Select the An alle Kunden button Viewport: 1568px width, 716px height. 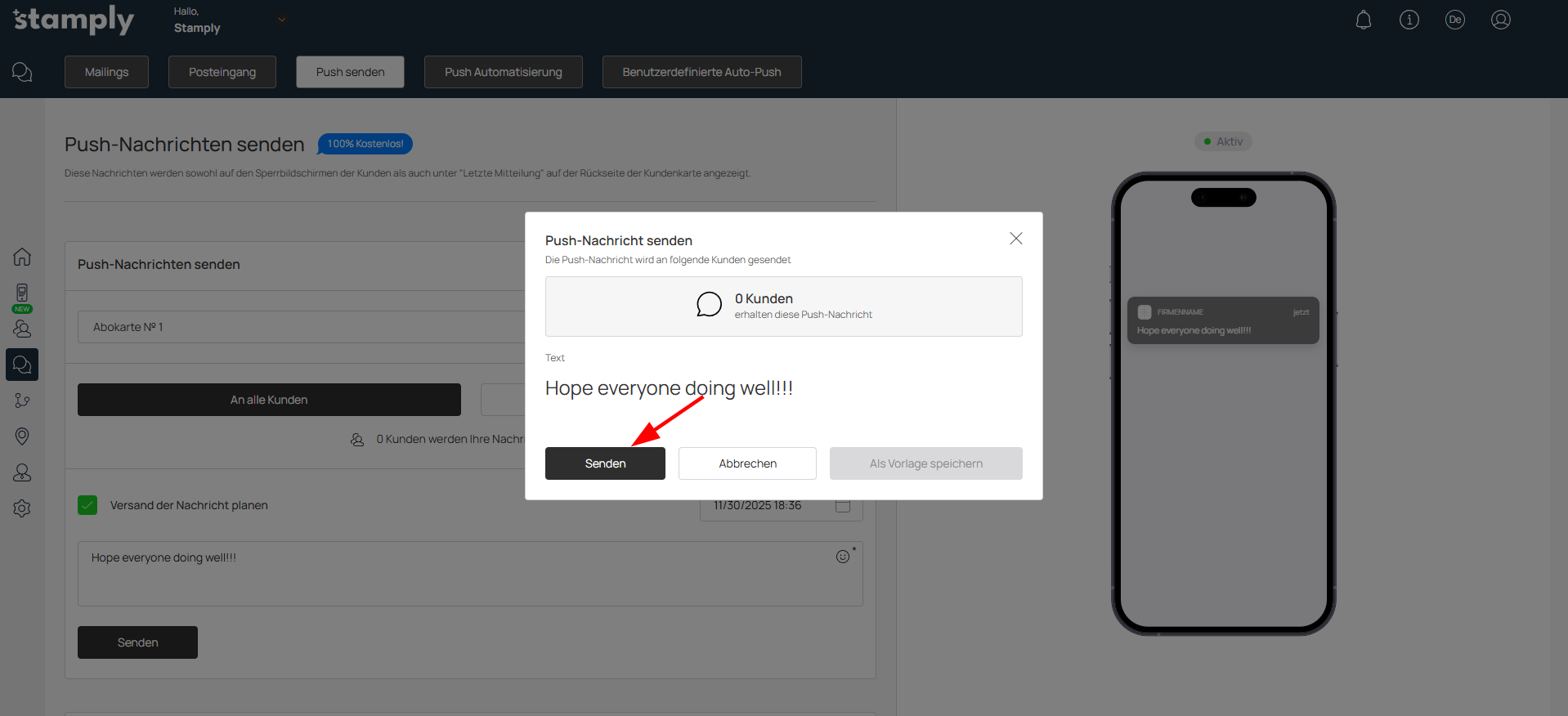point(269,400)
